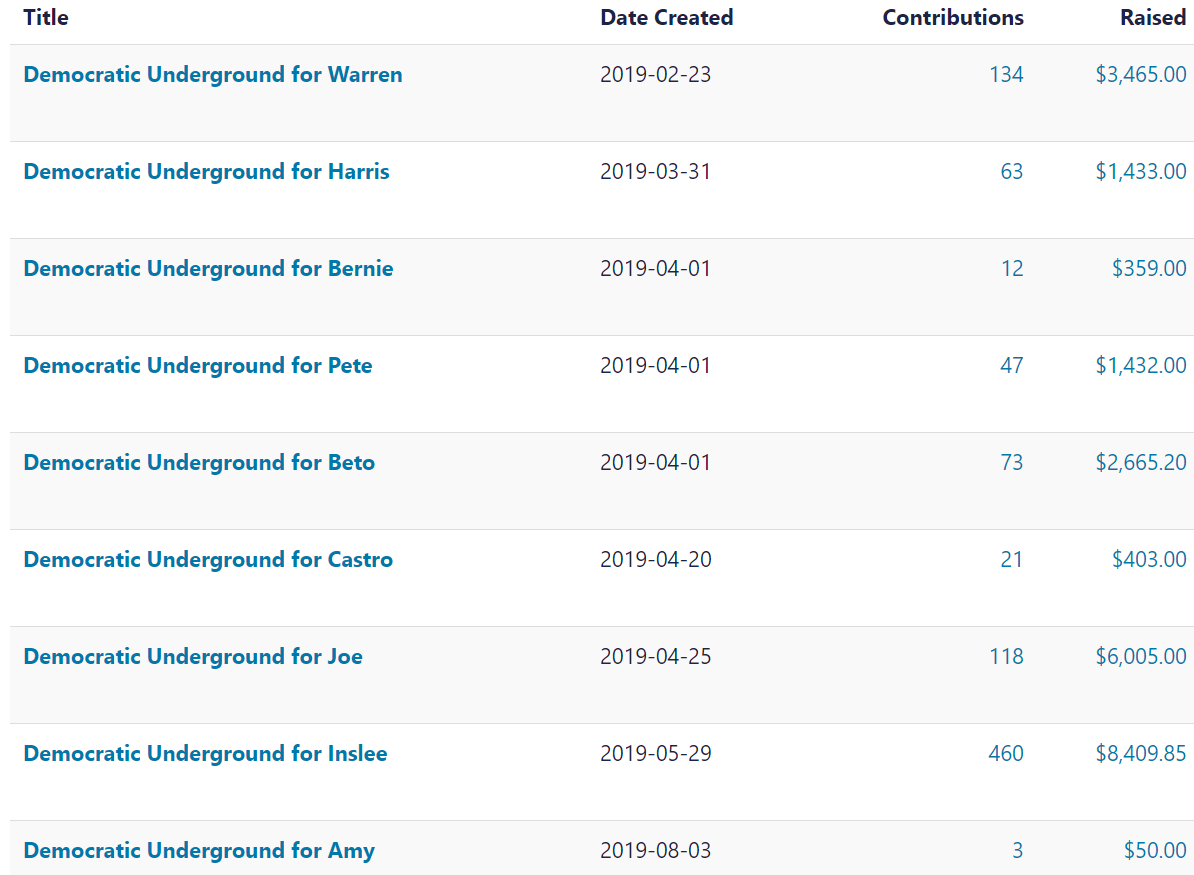Click the Raised column header

(1152, 17)
